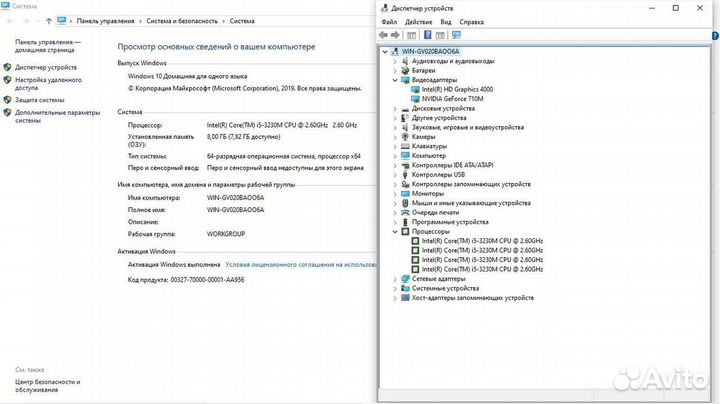This screenshot has height=404, width=720.
Task: Collapse the Процессоры chevron
Action: click(395, 231)
